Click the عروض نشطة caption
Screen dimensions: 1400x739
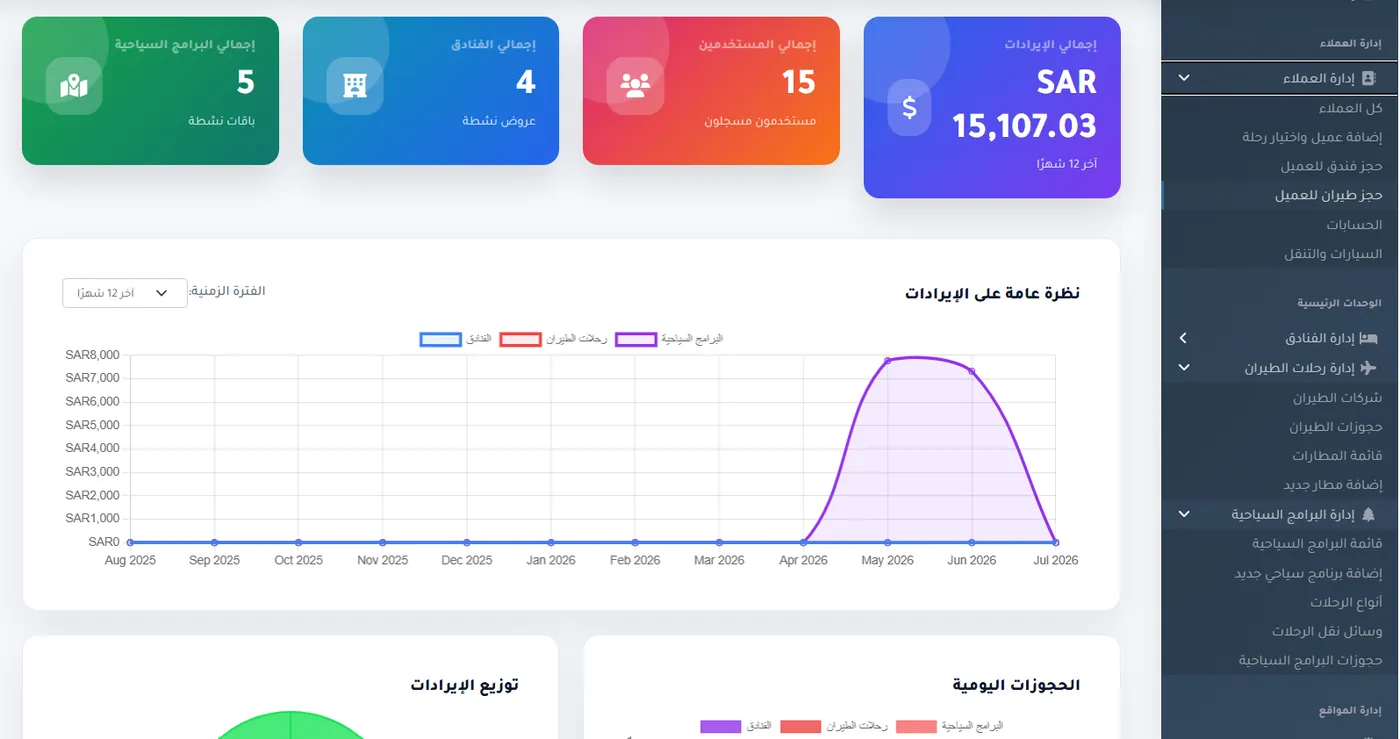click(x=499, y=121)
